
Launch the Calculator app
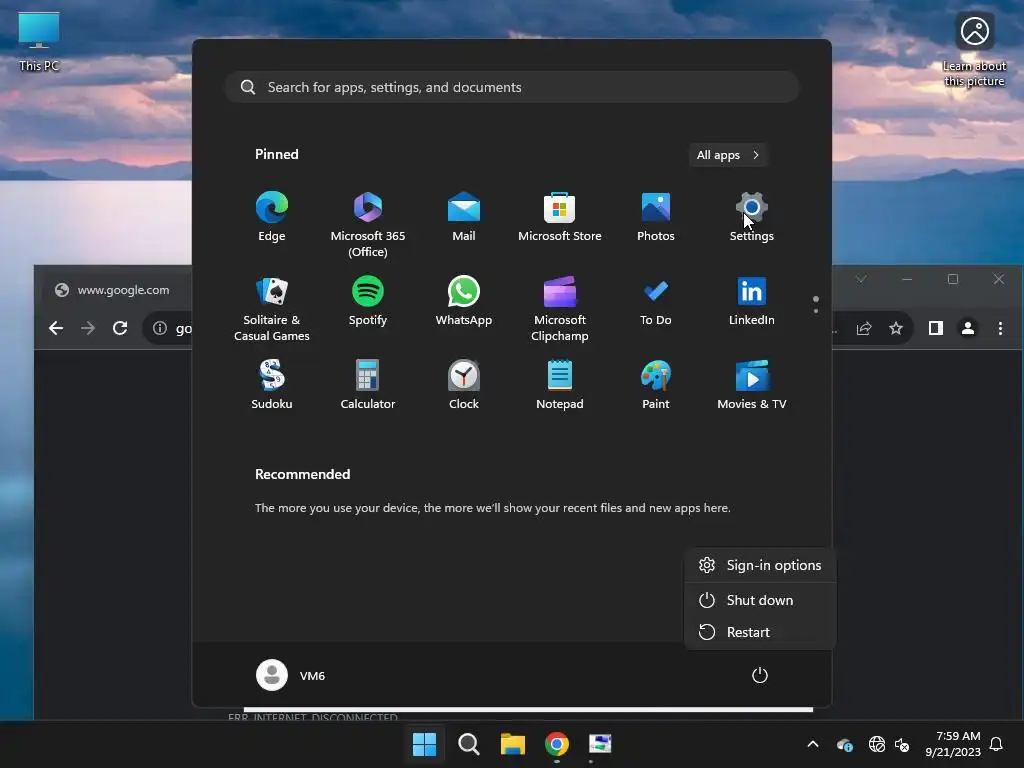coord(368,385)
